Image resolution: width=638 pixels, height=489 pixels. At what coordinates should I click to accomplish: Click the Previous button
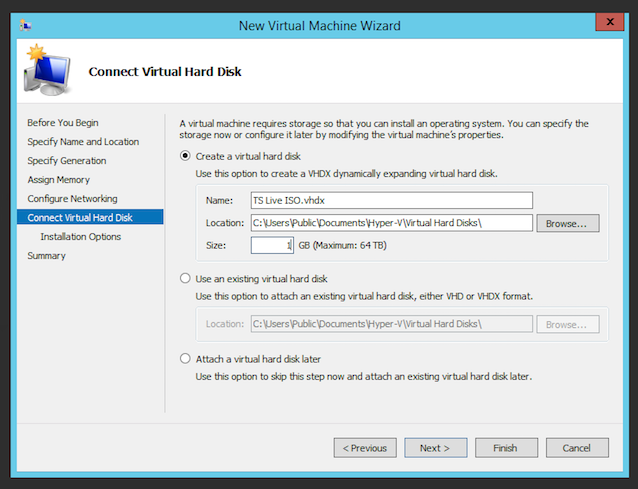tap(365, 448)
